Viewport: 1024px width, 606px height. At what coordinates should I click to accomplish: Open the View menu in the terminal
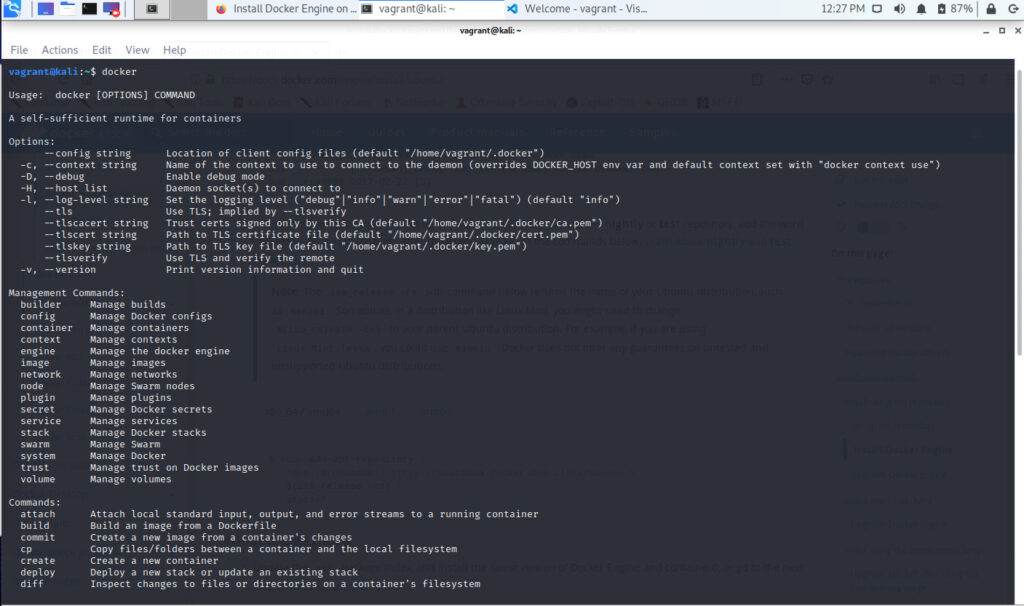pos(137,49)
